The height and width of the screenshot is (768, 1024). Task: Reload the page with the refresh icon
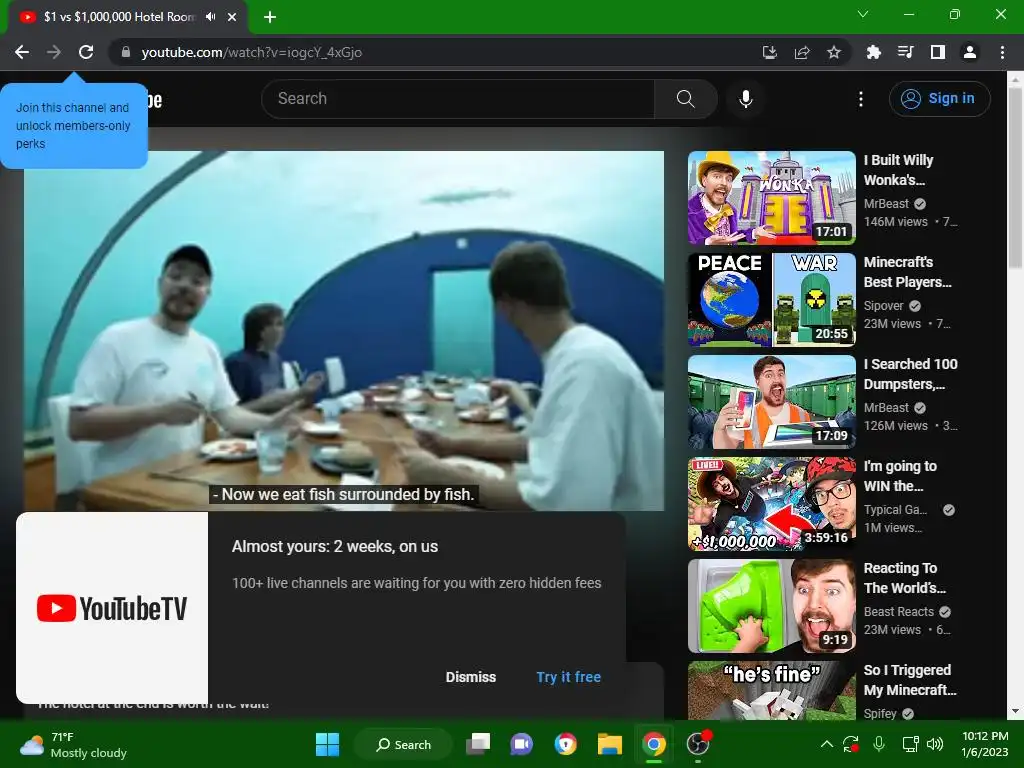(x=86, y=52)
